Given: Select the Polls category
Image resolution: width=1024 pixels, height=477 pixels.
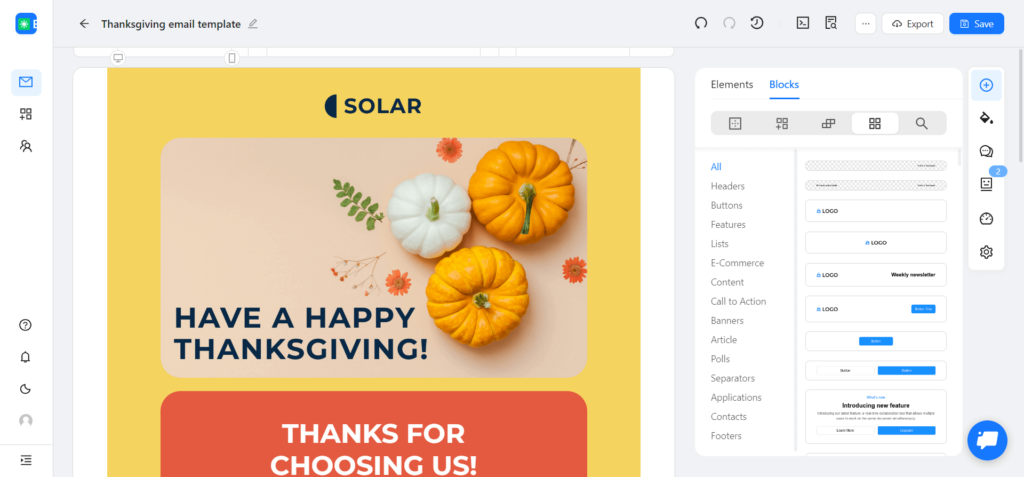Looking at the screenshot, I should pyautogui.click(x=720, y=359).
